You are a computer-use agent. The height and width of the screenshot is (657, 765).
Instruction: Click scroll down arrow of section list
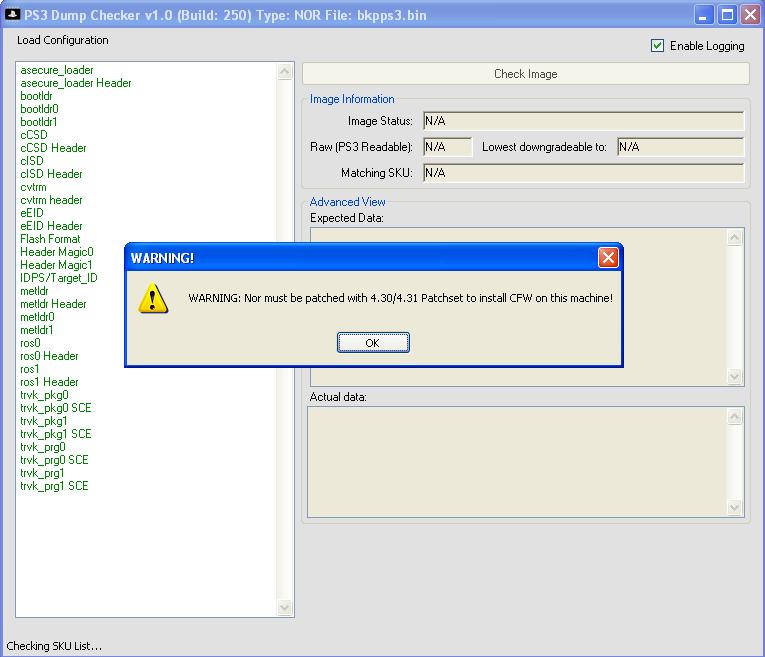[284, 607]
